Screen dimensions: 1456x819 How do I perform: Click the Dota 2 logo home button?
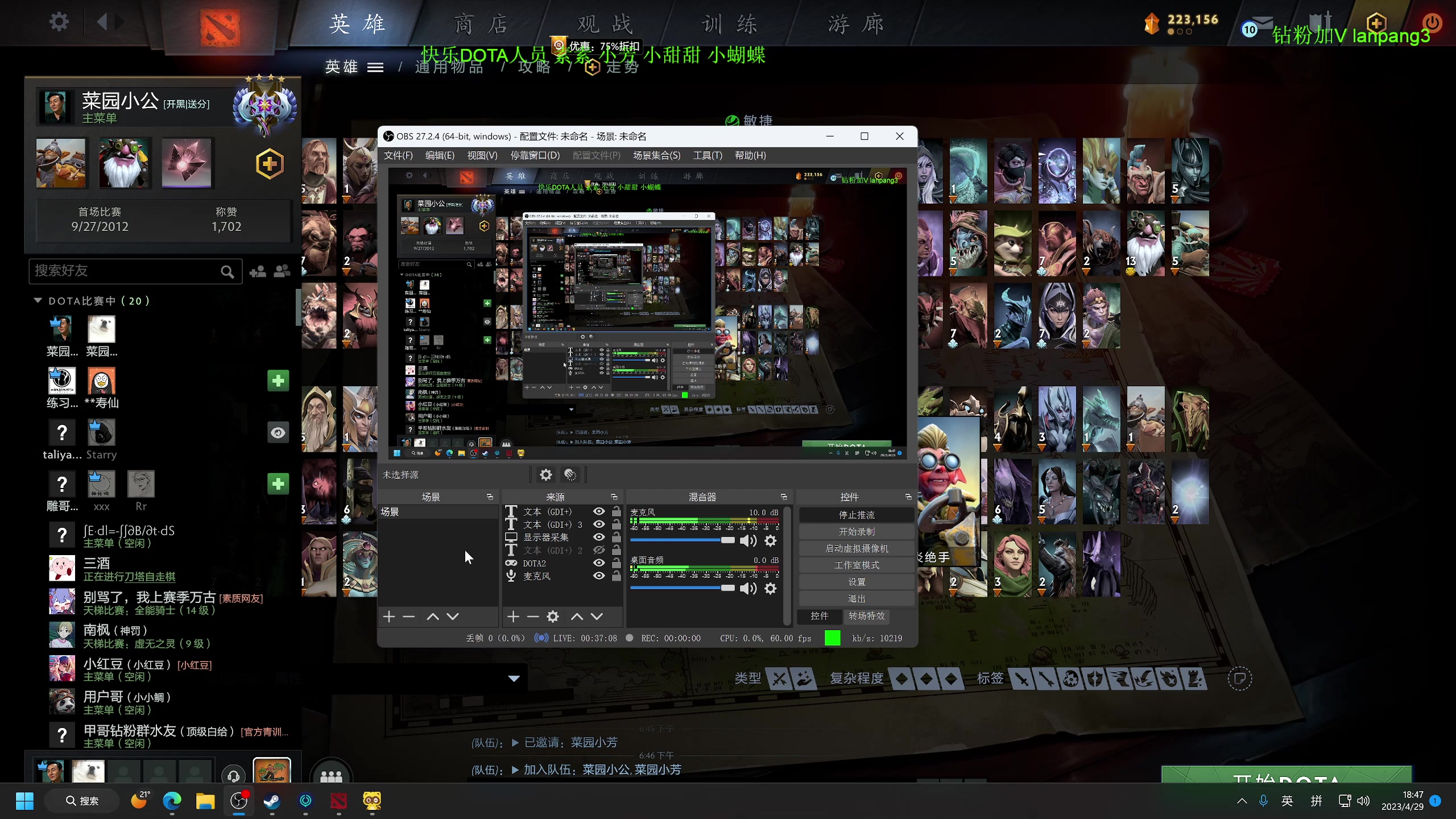pos(220,27)
